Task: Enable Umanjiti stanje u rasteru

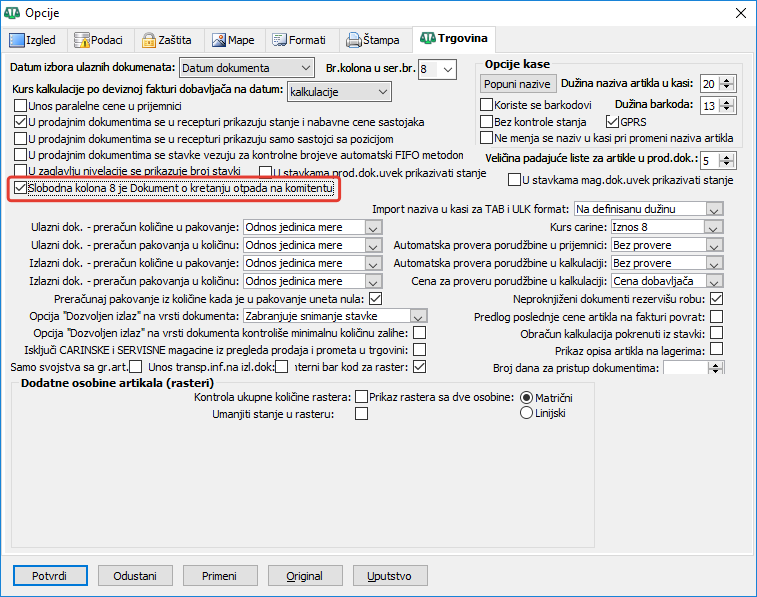Action: pyautogui.click(x=361, y=414)
